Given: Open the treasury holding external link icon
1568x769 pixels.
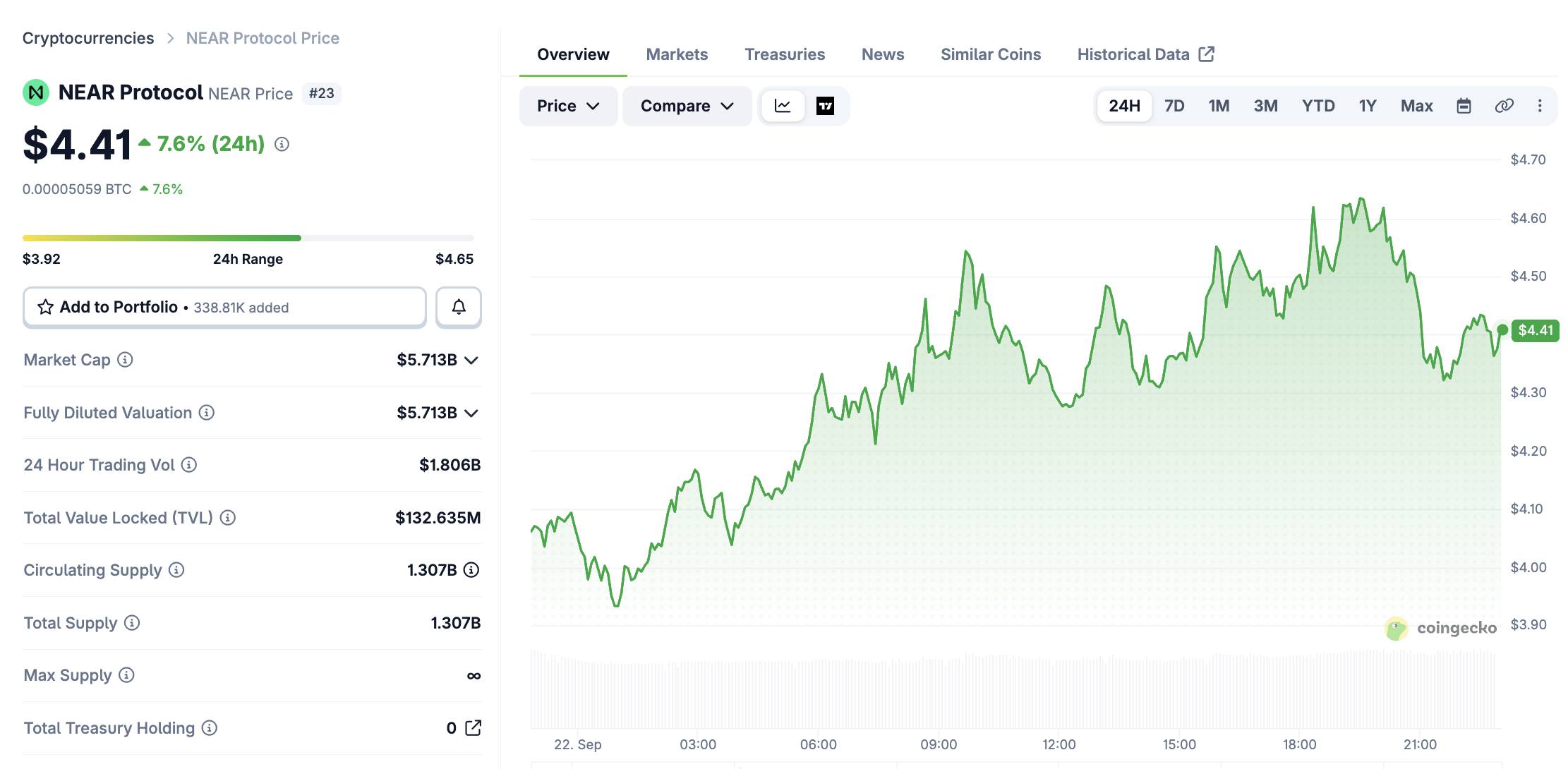Looking at the screenshot, I should pyautogui.click(x=473, y=728).
